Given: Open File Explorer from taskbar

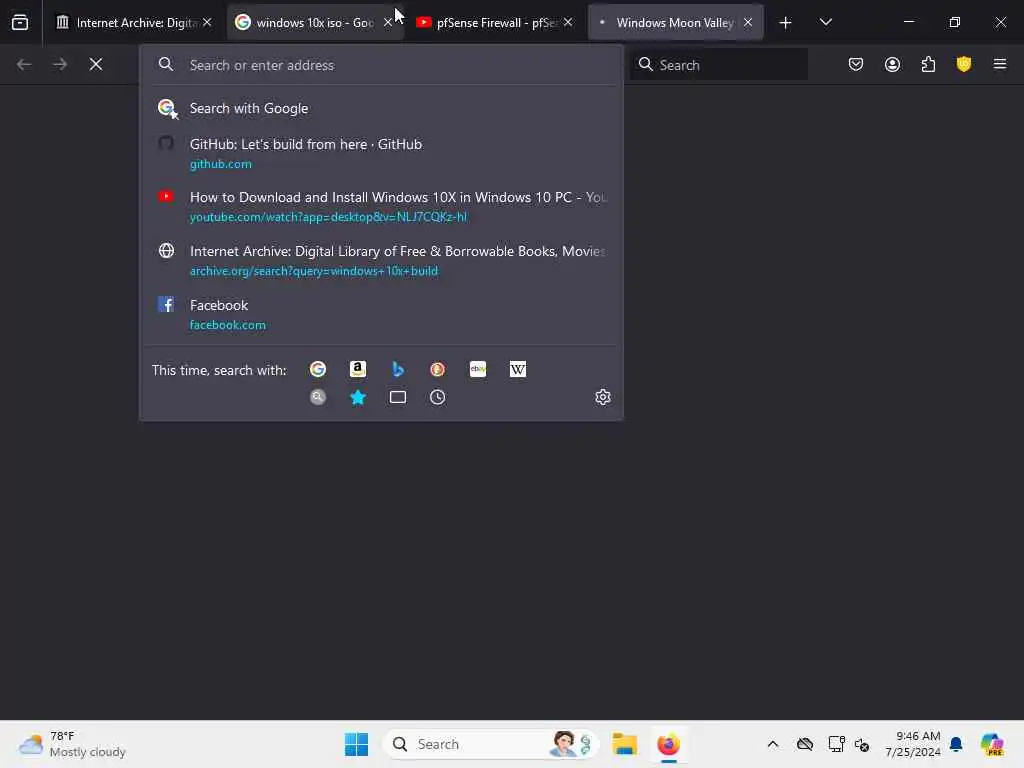Looking at the screenshot, I should click(x=624, y=744).
